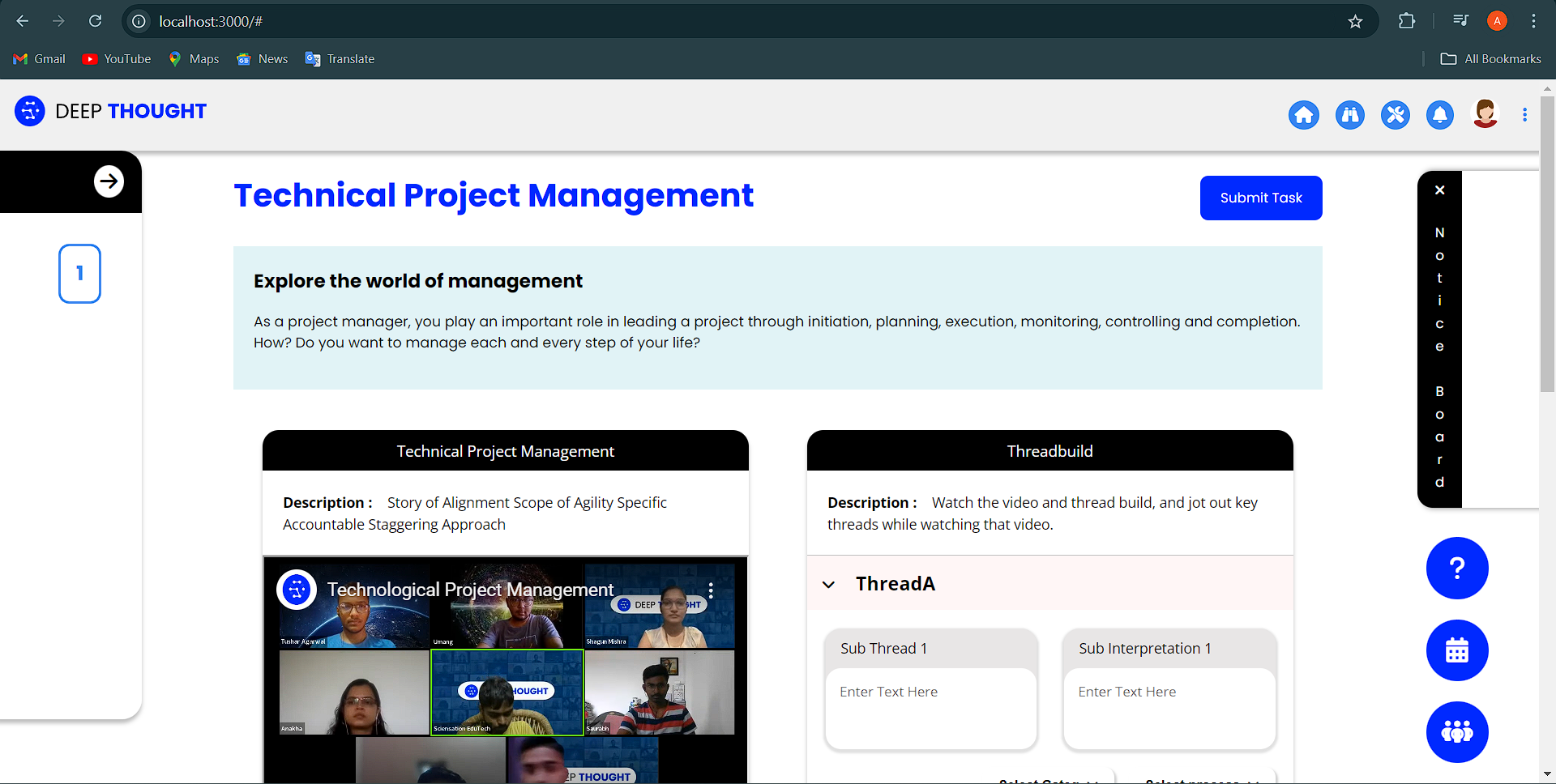Open Chrome's three-dot menu
1556x784 pixels.
click(x=1533, y=21)
